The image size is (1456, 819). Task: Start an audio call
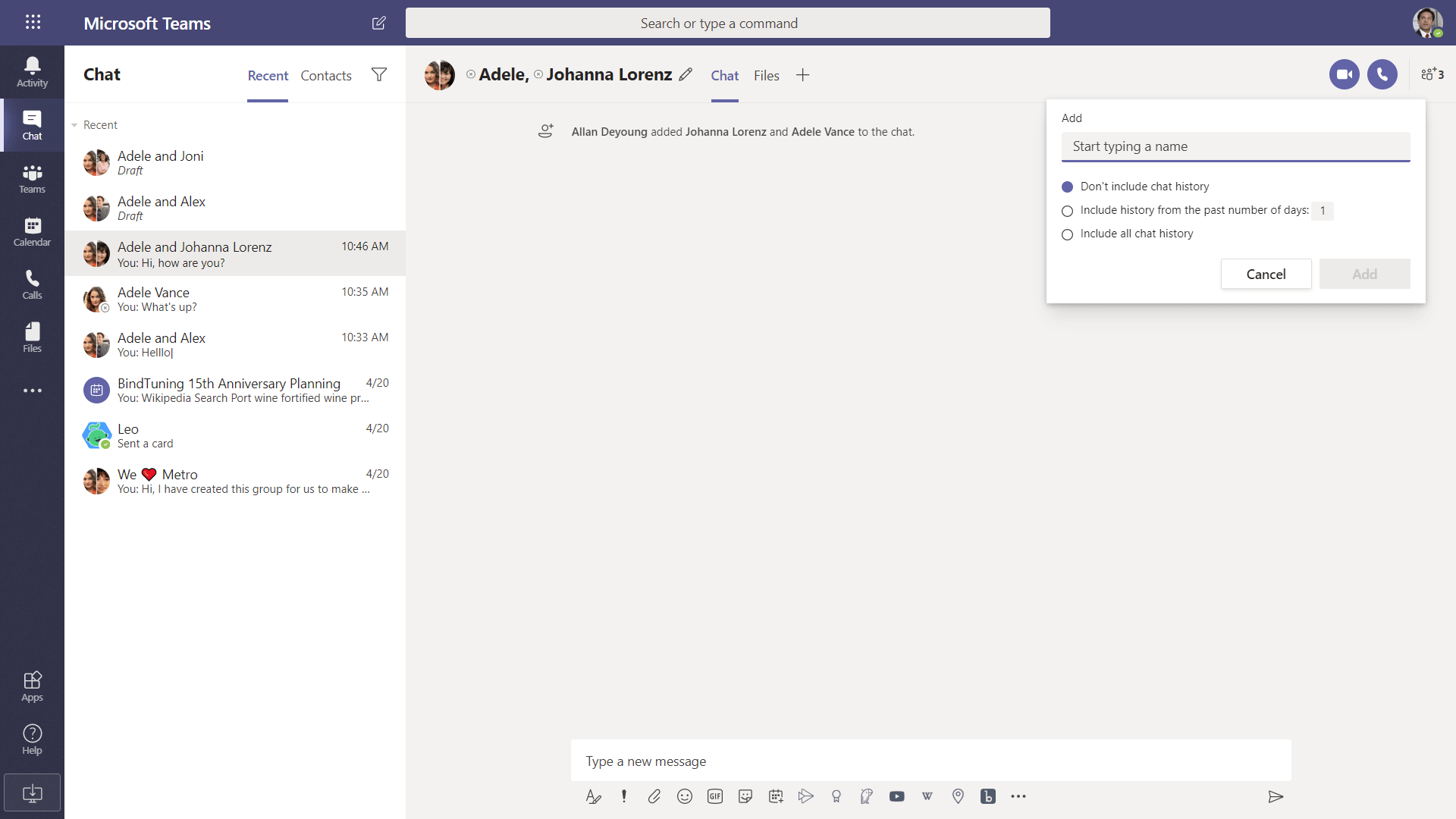point(1382,74)
